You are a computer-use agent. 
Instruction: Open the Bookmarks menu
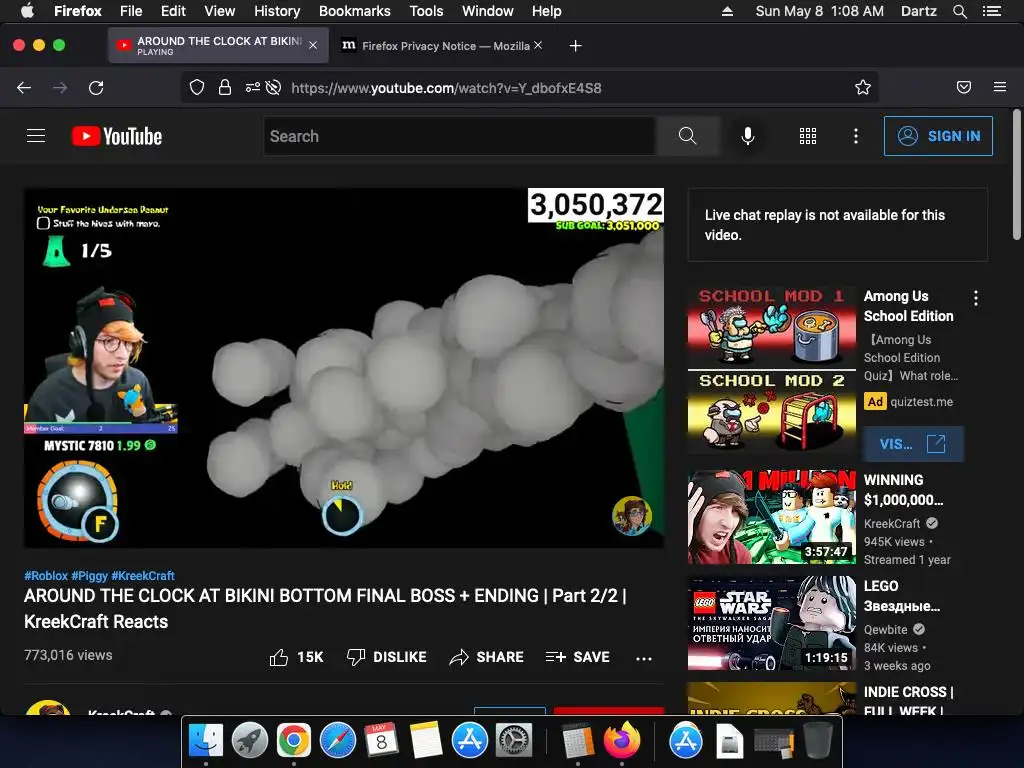pos(355,11)
